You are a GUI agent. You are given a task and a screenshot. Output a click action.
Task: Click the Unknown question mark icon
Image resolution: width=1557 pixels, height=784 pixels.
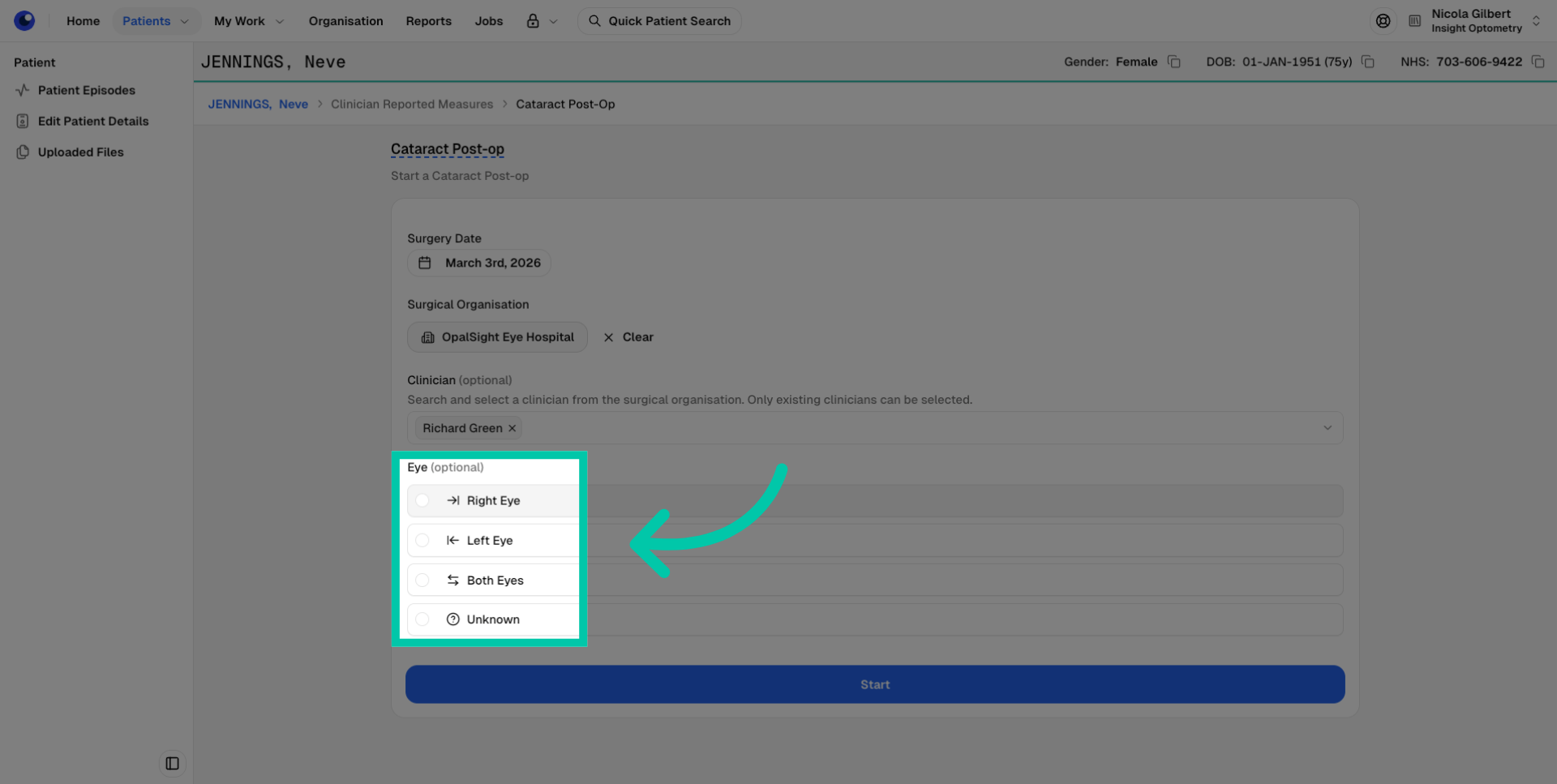[x=453, y=619]
